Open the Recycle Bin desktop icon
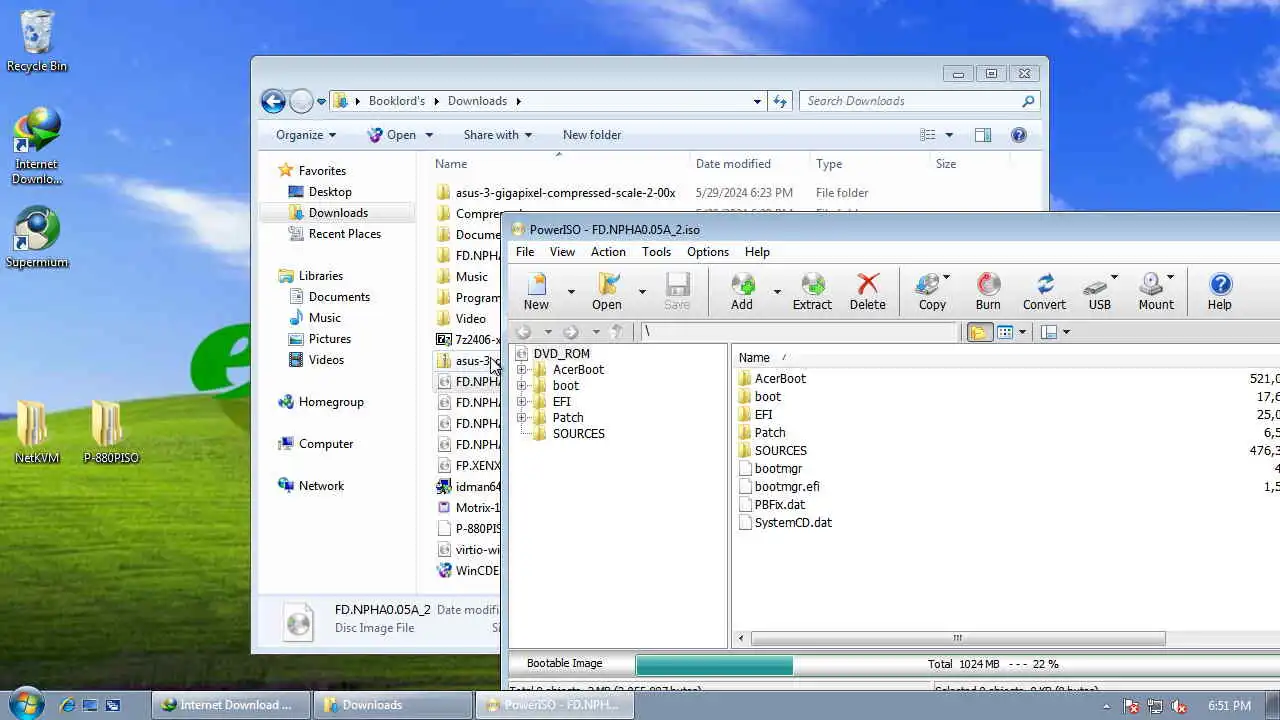The width and height of the screenshot is (1280, 720). click(x=37, y=42)
